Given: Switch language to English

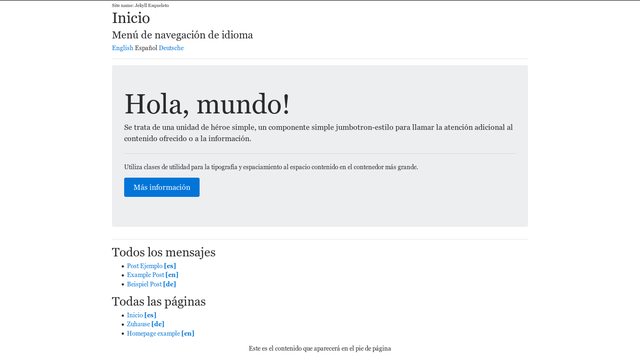Looking at the screenshot, I should 122,48.
